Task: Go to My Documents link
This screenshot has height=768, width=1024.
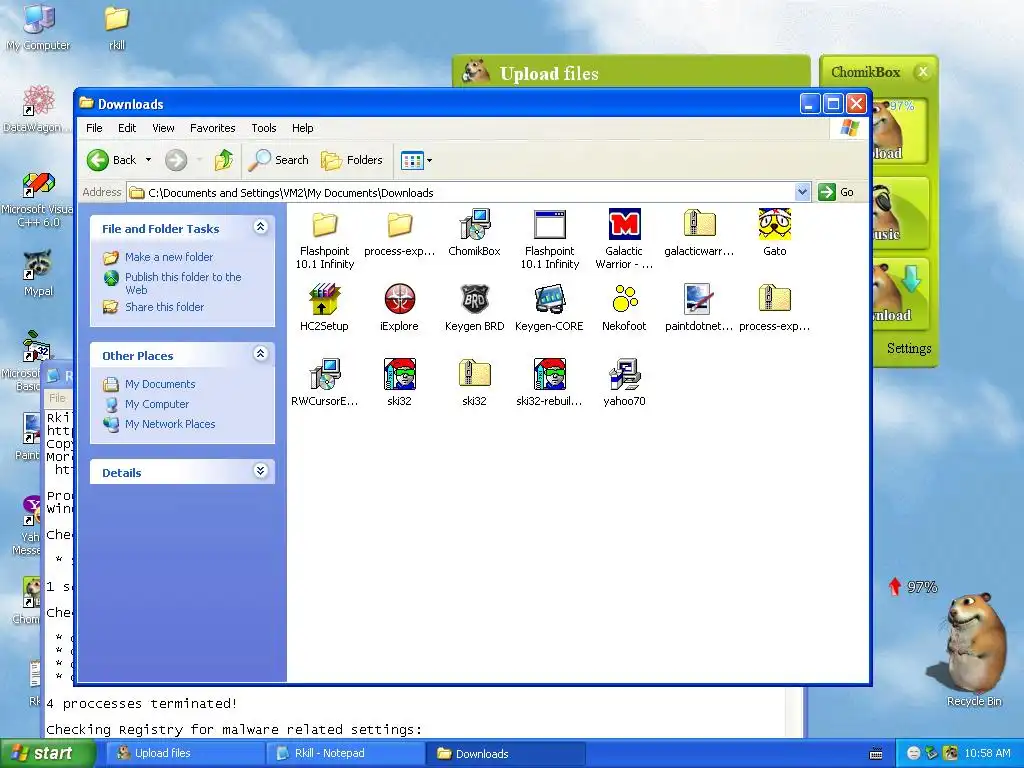Action: click(160, 384)
